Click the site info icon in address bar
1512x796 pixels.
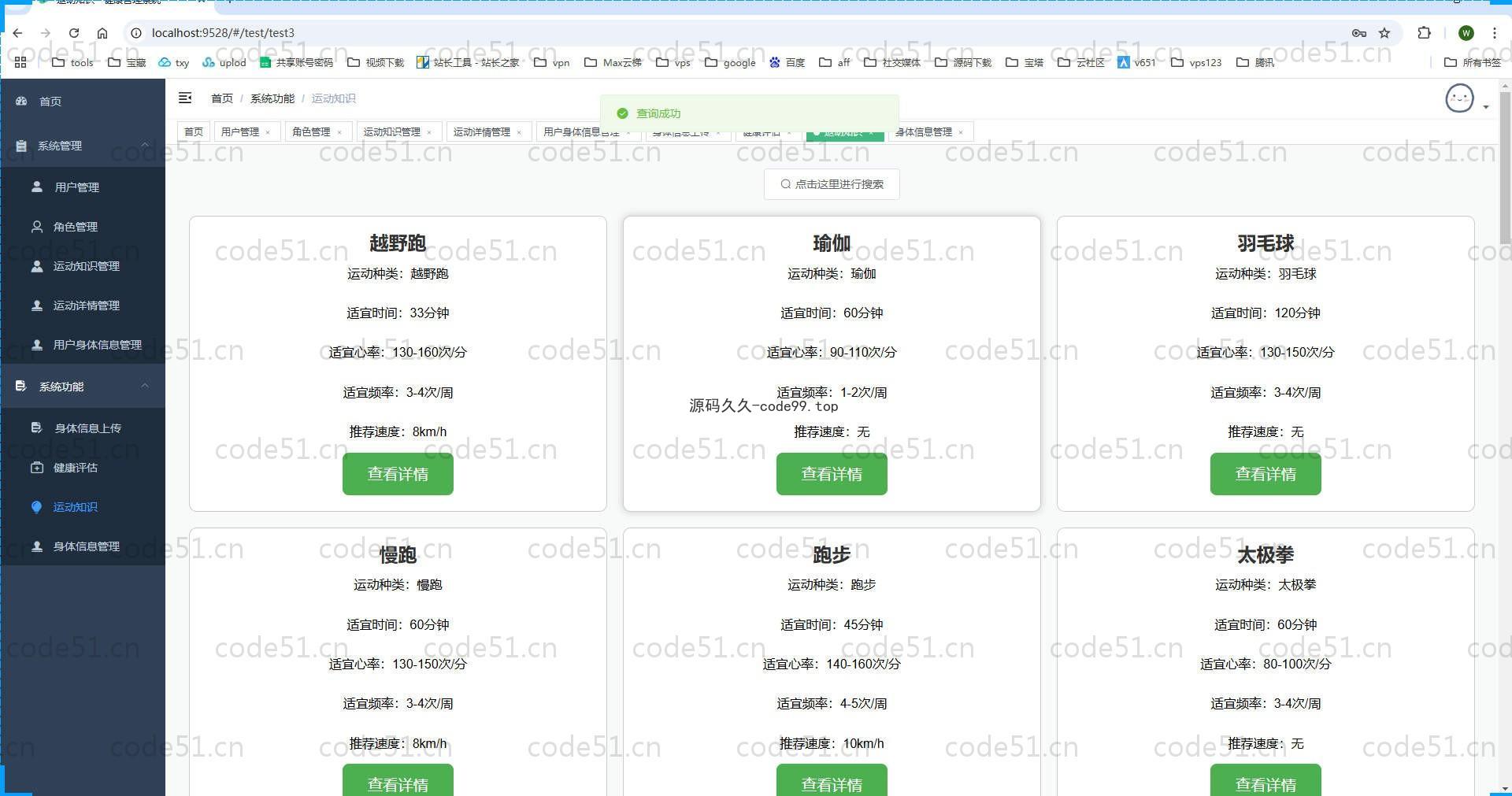[x=136, y=32]
